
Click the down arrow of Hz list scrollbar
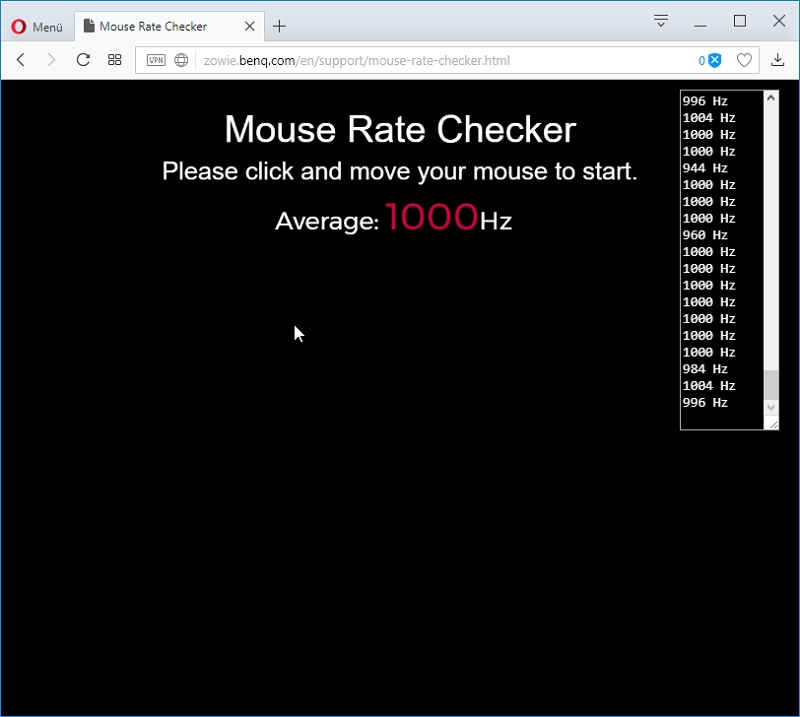pos(771,407)
